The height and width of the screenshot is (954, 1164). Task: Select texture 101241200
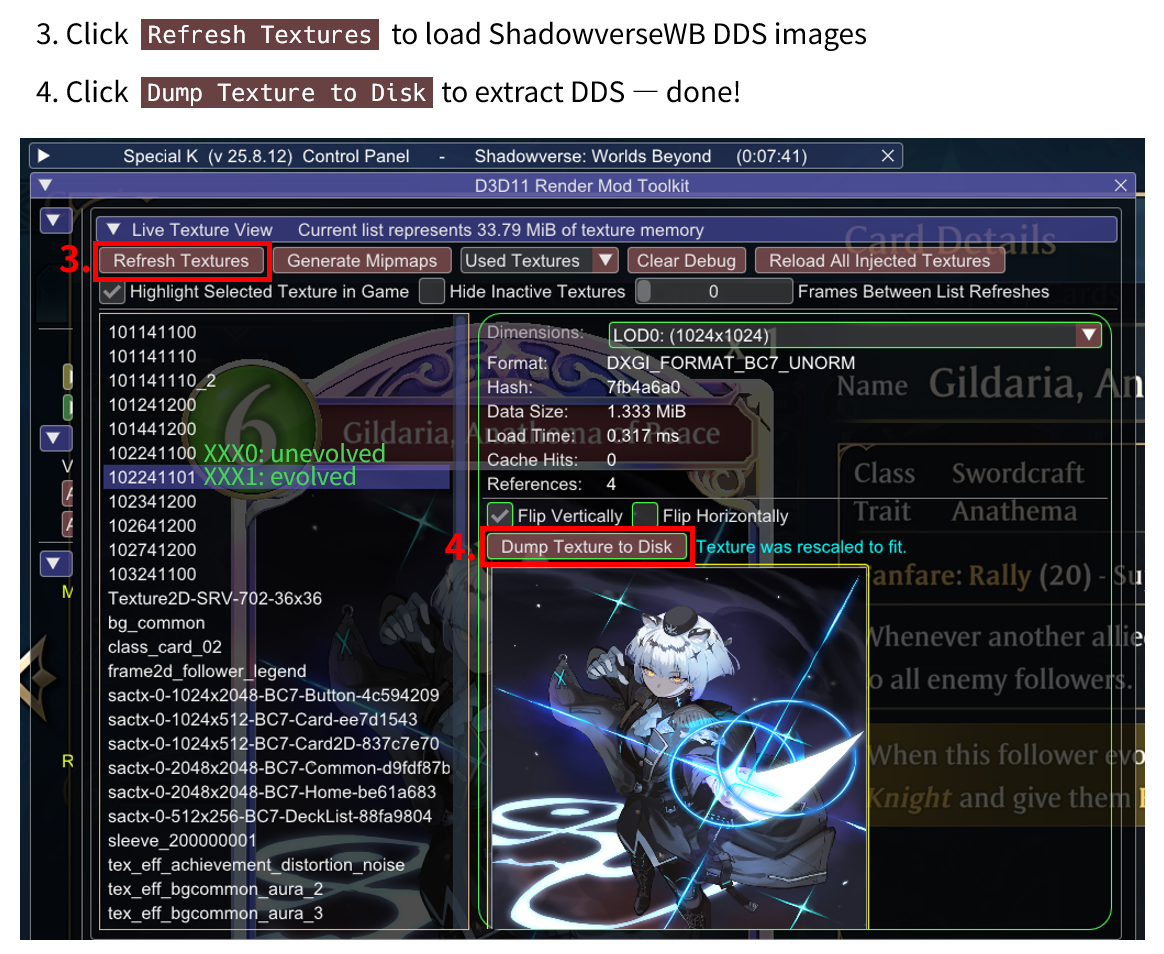(x=152, y=405)
